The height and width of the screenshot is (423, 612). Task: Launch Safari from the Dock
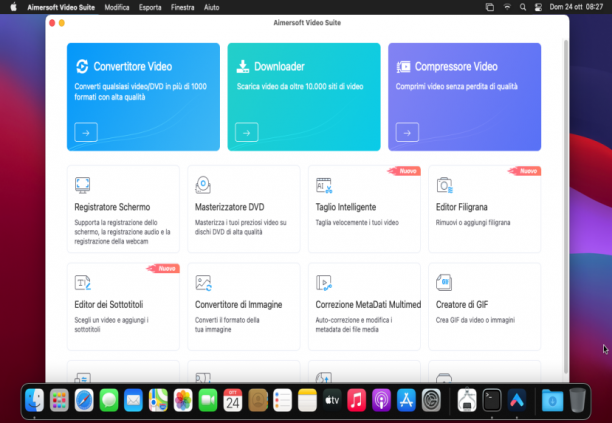(84, 400)
